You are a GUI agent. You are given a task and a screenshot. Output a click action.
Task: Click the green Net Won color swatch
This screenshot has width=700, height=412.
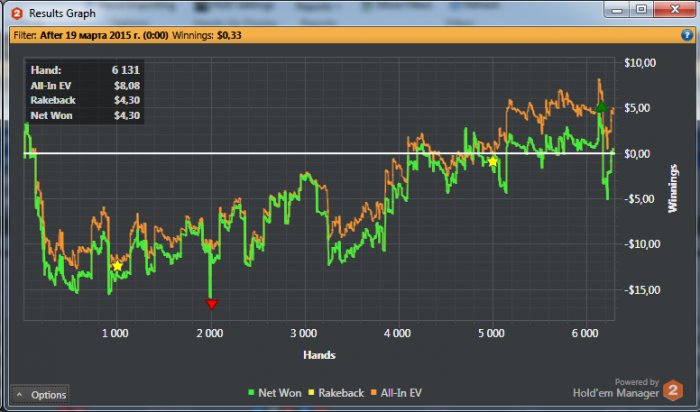click(251, 393)
